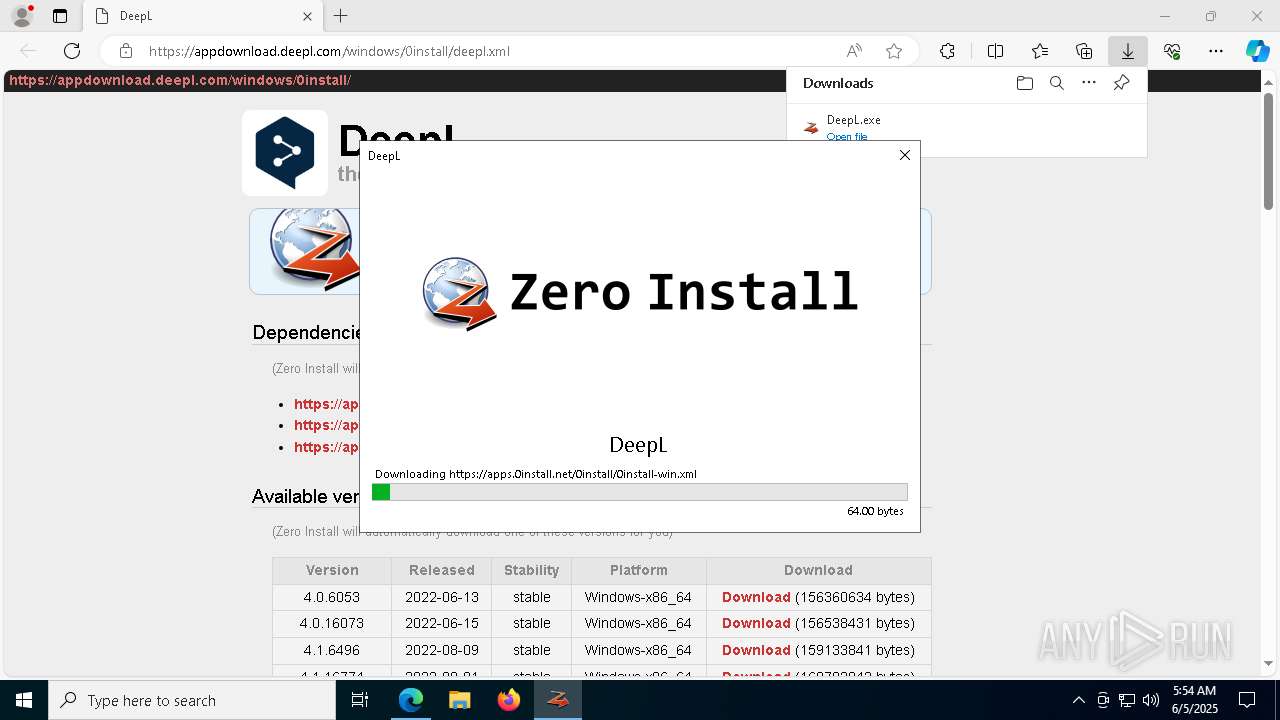The image size is (1280, 720).
Task: Open Edge Settings and more menu
Action: click(x=1216, y=51)
